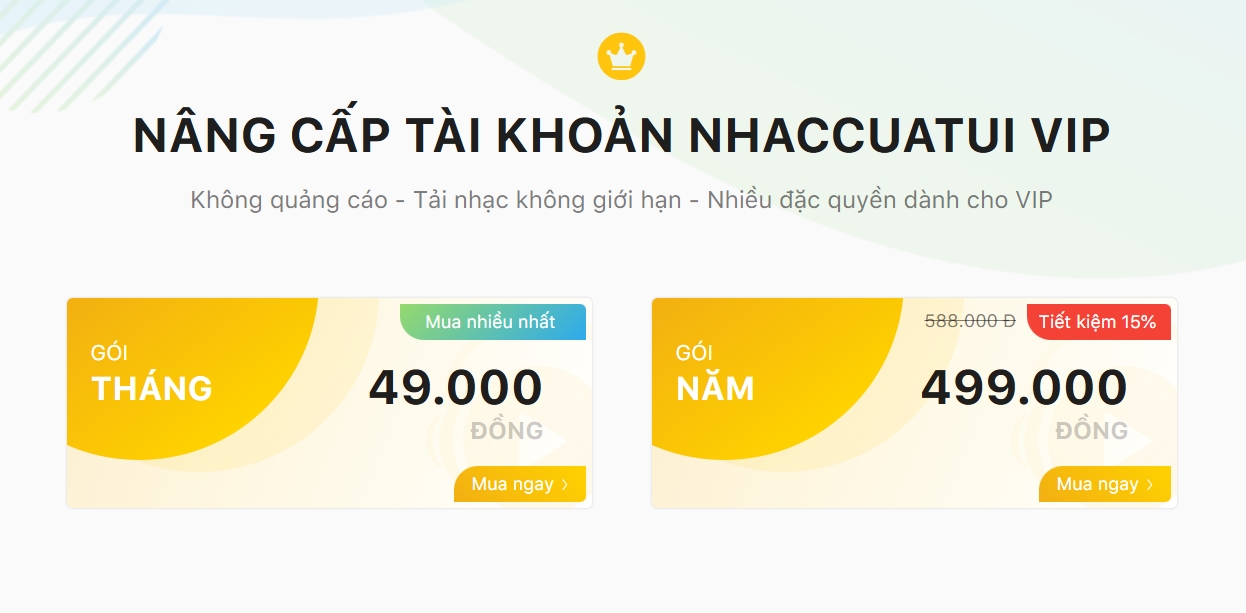Image resolution: width=1246 pixels, height=613 pixels.
Task: Click the arrow in monthly Mua ngay
Action: click(x=565, y=485)
